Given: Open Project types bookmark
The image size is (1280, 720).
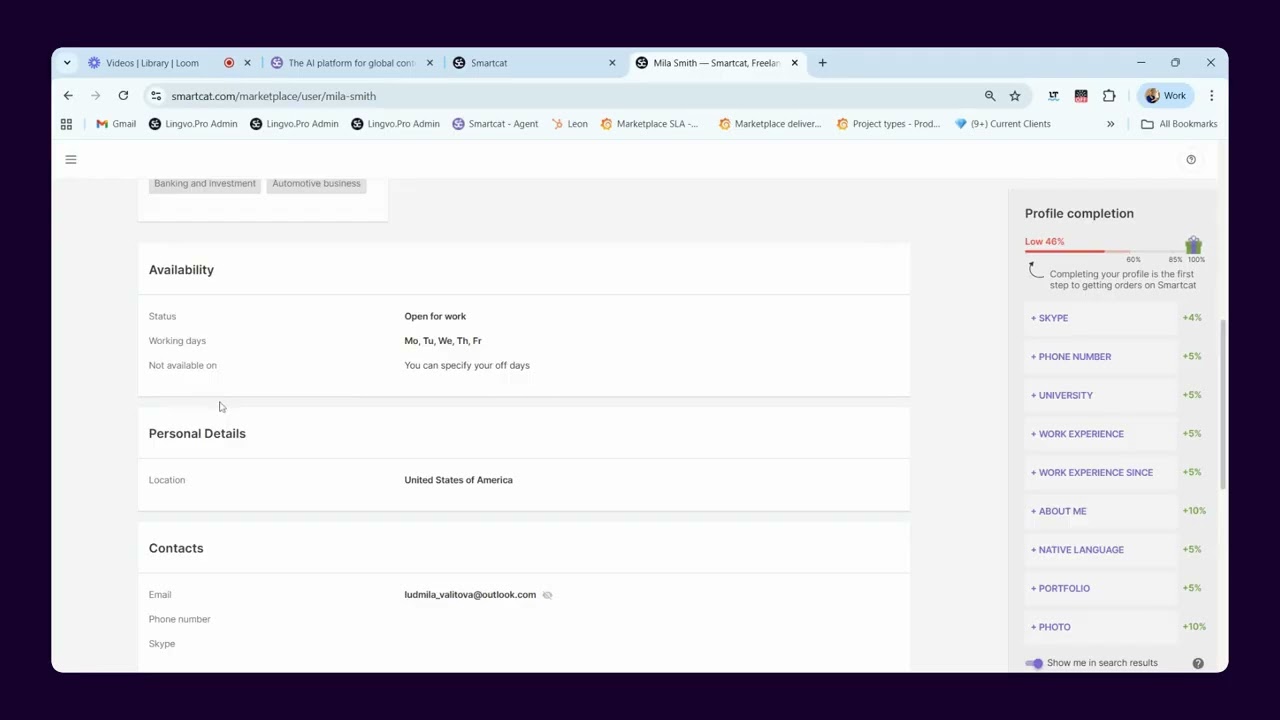Looking at the screenshot, I should pyautogui.click(x=888, y=124).
